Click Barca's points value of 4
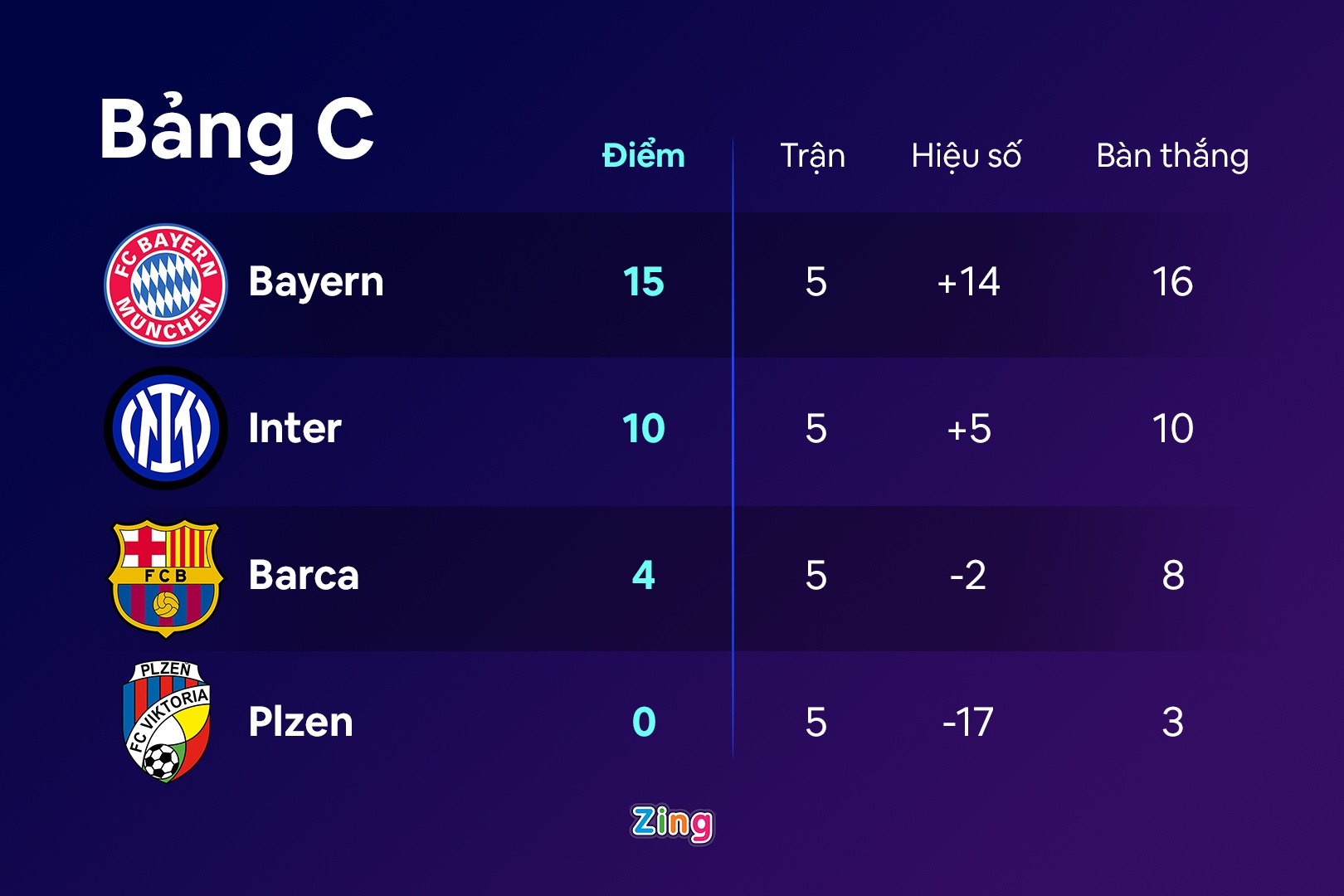Screen dimensions: 1344x896 point(644,575)
